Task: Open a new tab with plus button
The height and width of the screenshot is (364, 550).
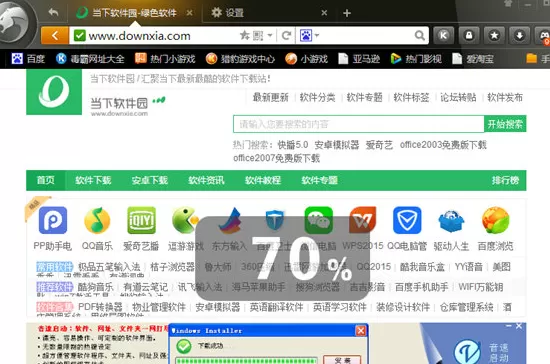Action: 347,13
